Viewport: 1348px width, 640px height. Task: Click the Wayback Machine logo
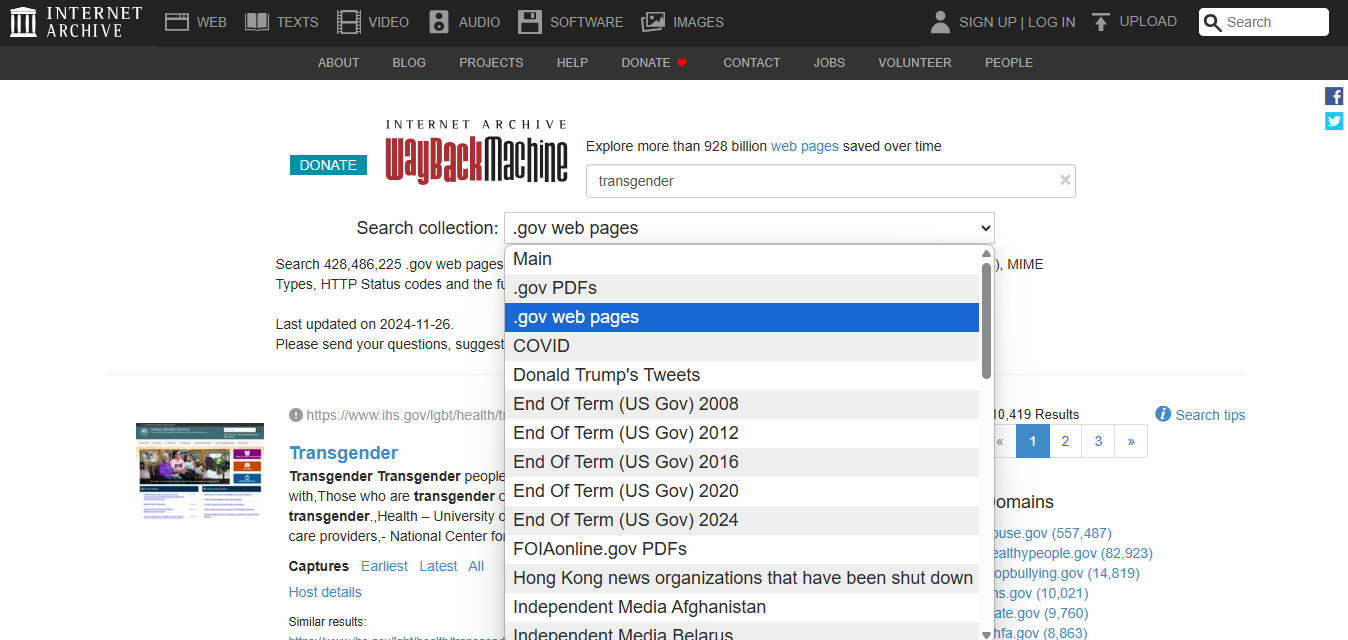coord(477,152)
